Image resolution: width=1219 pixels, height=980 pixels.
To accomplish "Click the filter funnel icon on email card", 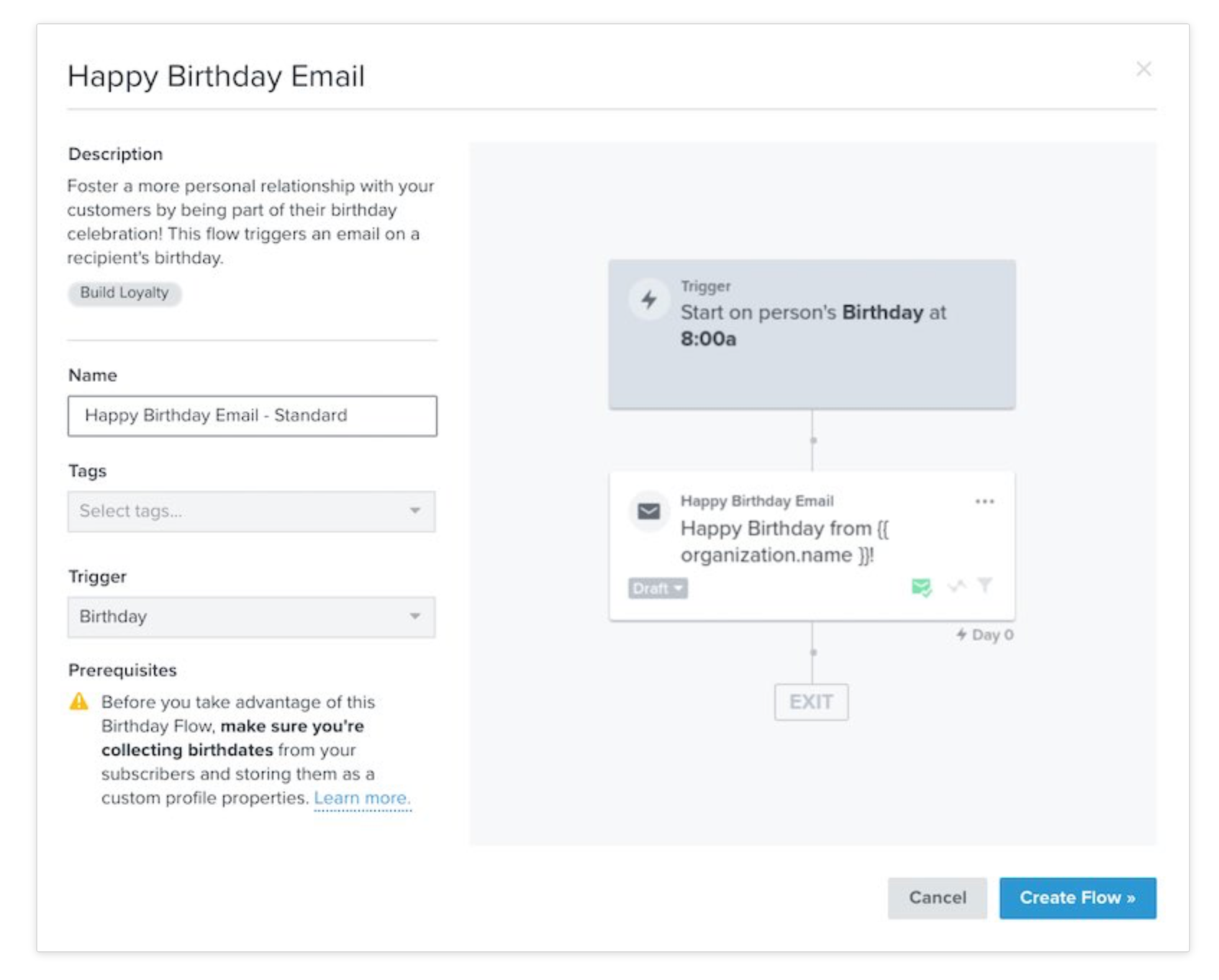I will [x=985, y=585].
